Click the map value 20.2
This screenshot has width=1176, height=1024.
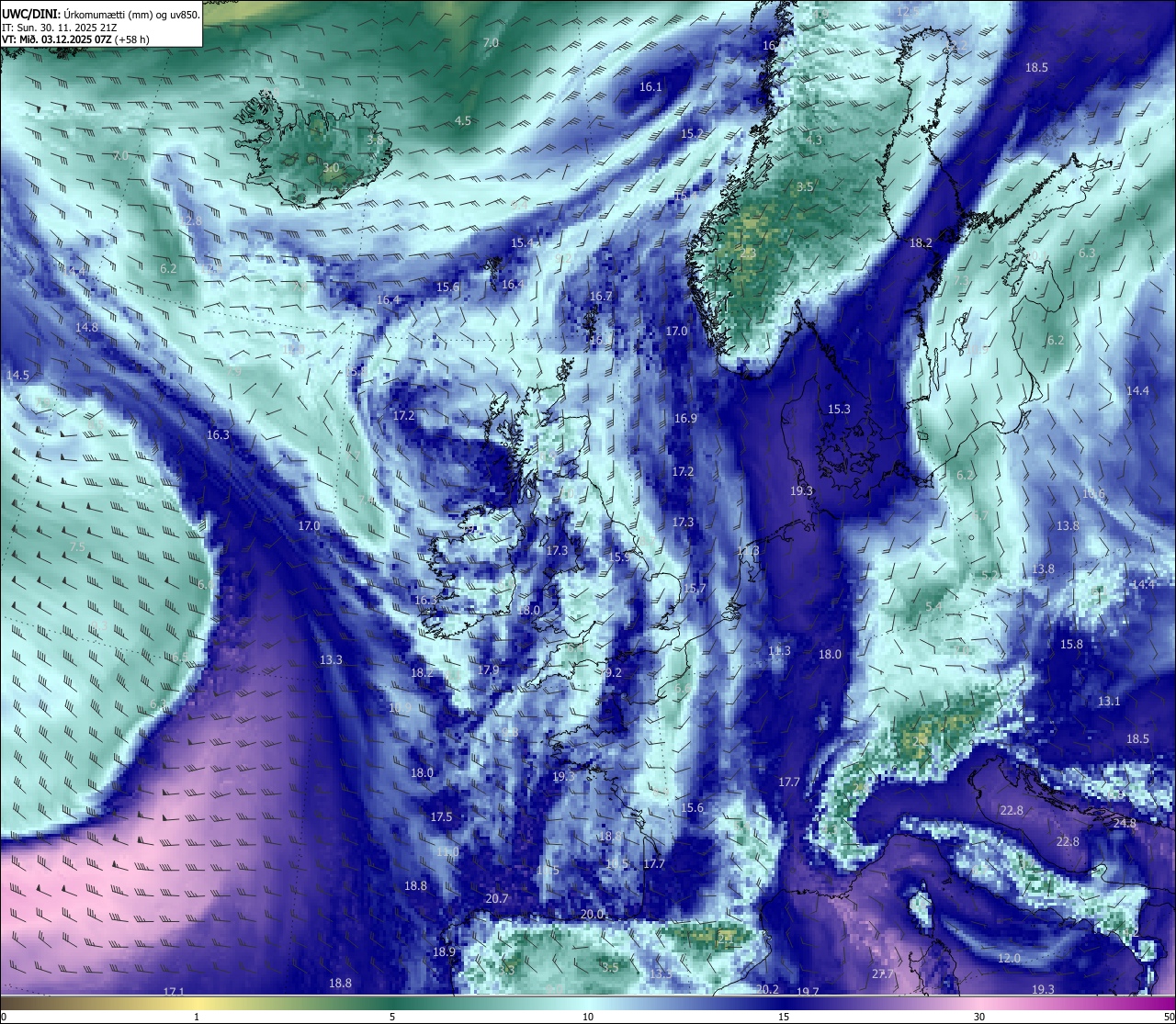767,989
